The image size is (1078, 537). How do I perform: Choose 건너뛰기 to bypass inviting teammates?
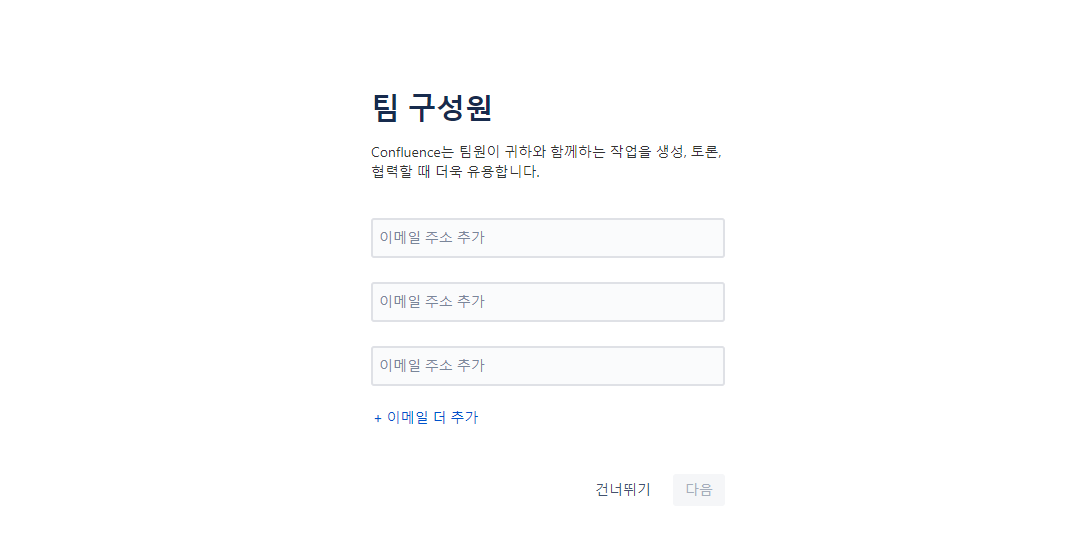tap(623, 490)
